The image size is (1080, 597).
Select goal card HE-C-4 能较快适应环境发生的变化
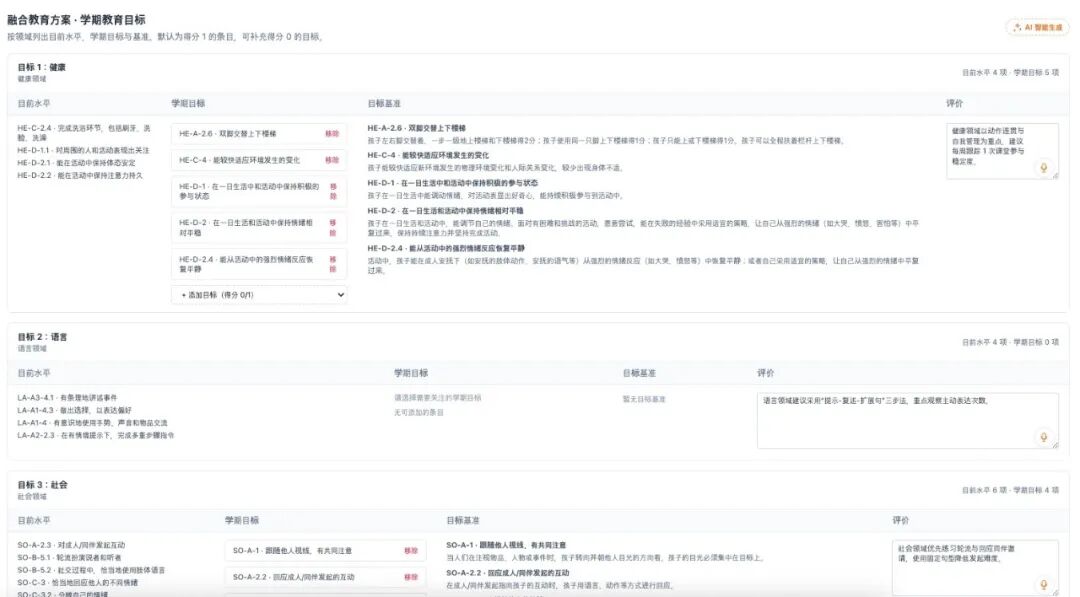click(259, 160)
